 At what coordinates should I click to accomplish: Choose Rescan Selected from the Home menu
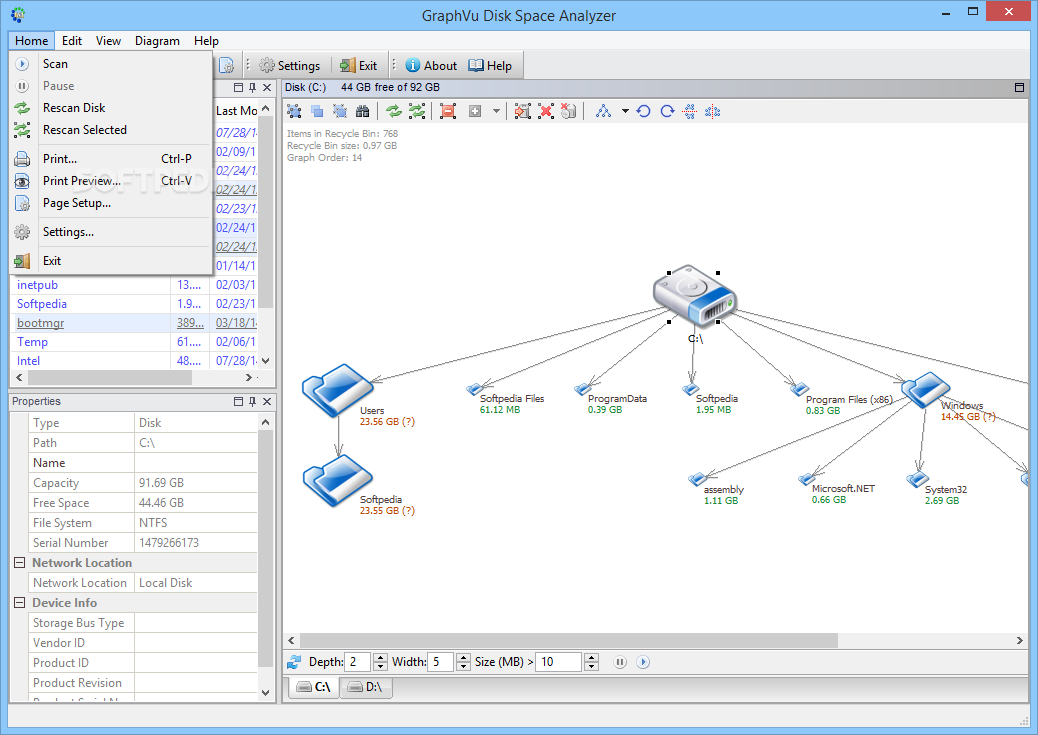[x=111, y=130]
